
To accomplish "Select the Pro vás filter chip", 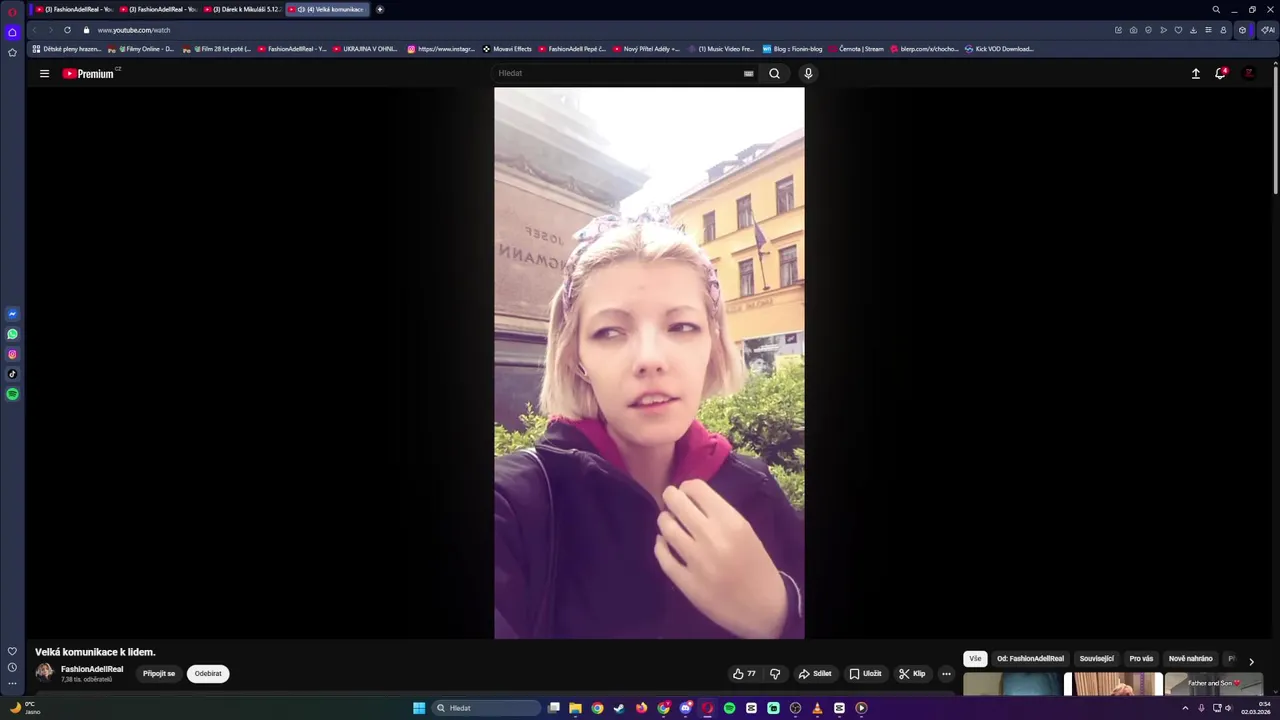I will 1141,659.
